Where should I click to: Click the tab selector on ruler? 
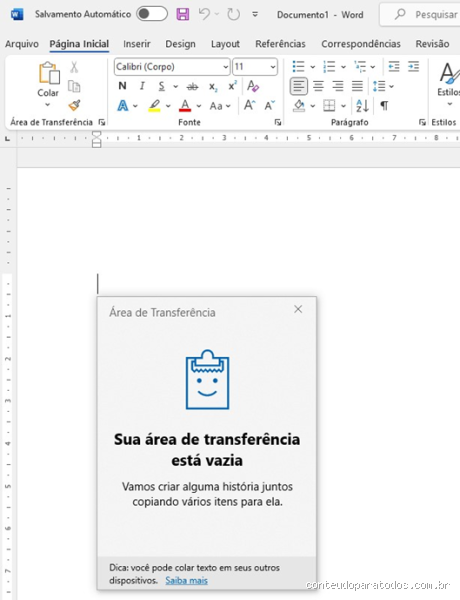point(7,139)
